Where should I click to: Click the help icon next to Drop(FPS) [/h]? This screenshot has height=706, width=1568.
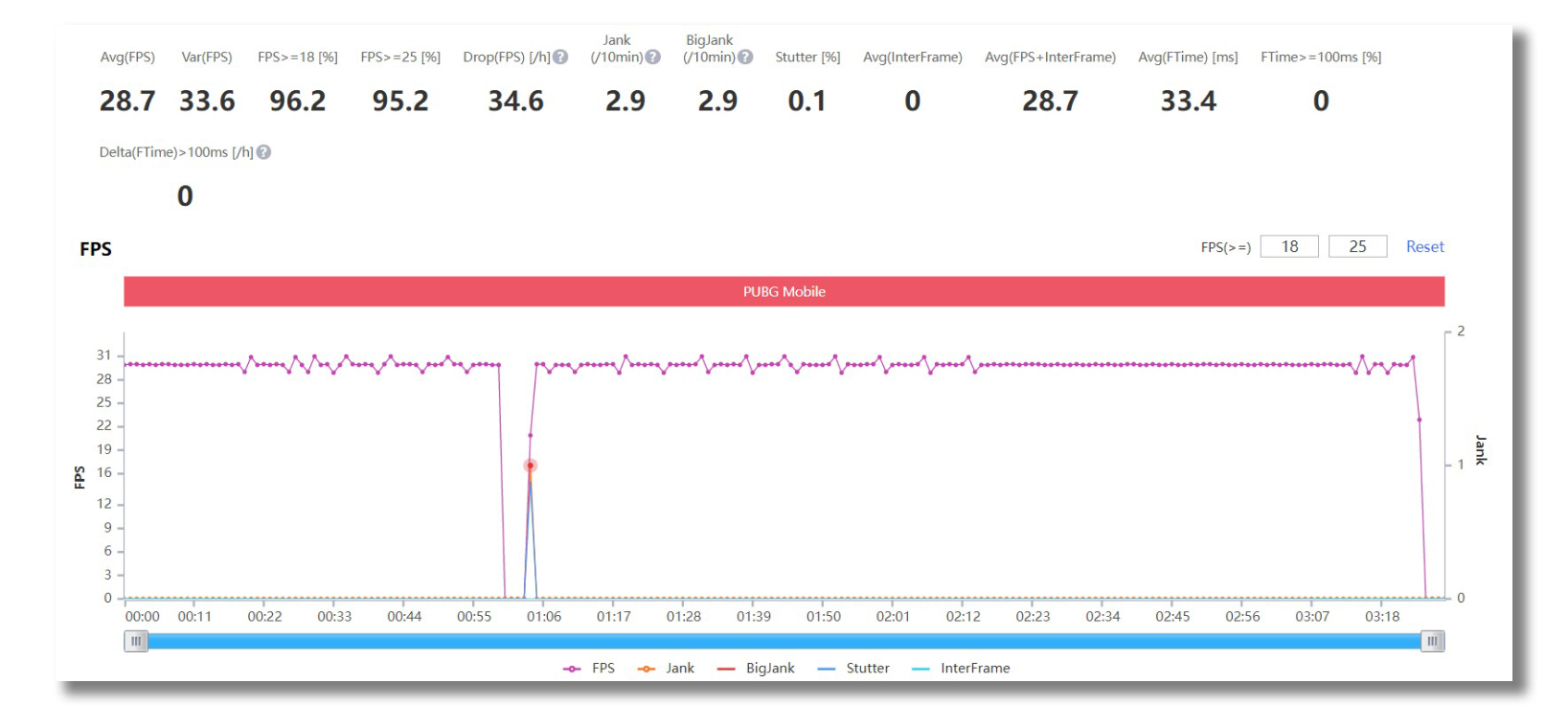point(560,57)
